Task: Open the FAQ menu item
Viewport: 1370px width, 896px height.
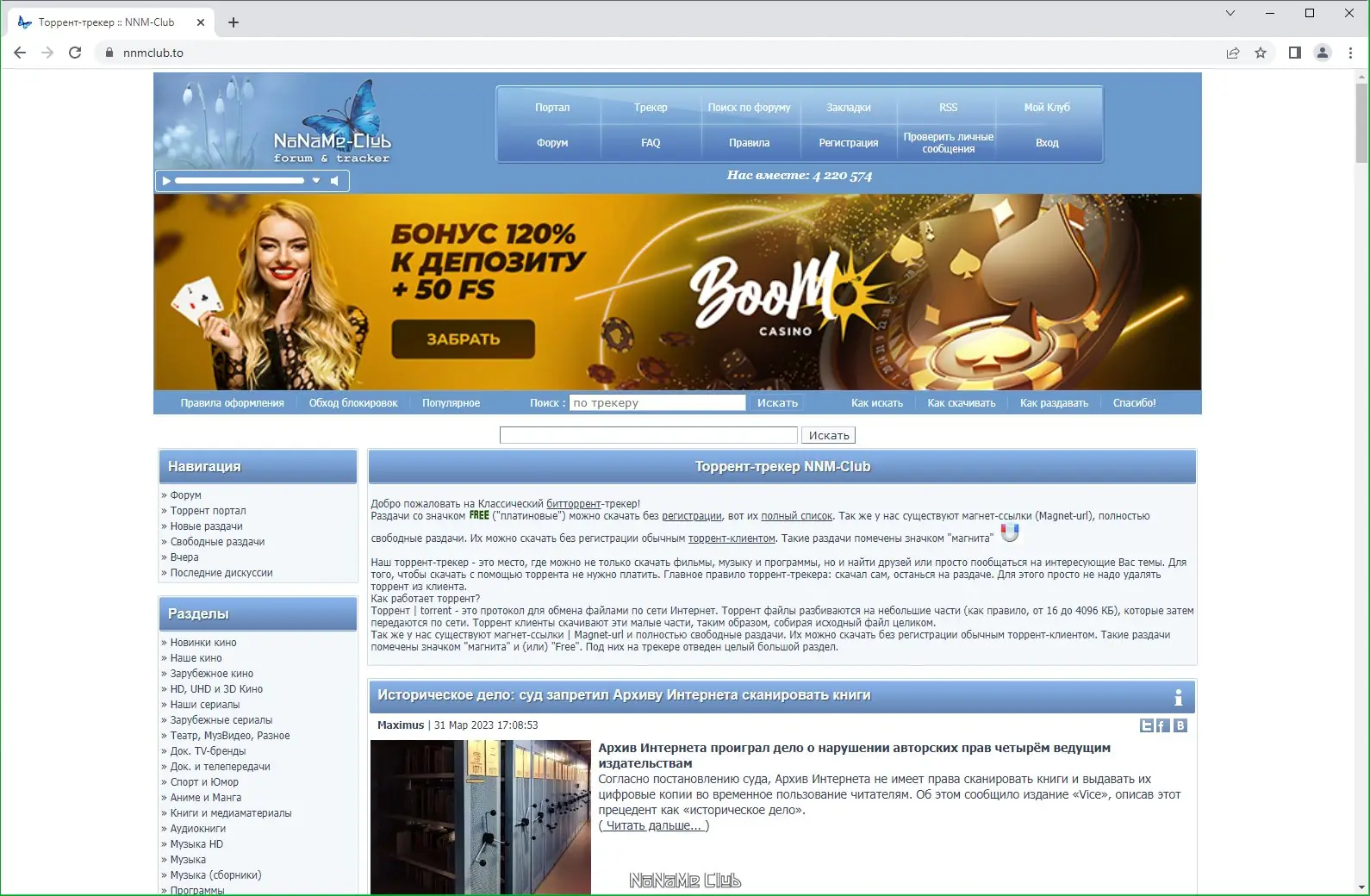Action: 651,143
